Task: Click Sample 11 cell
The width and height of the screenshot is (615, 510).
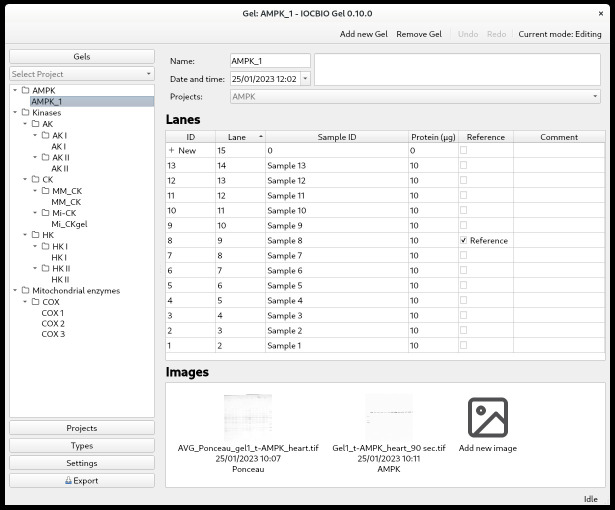Action: (337, 195)
